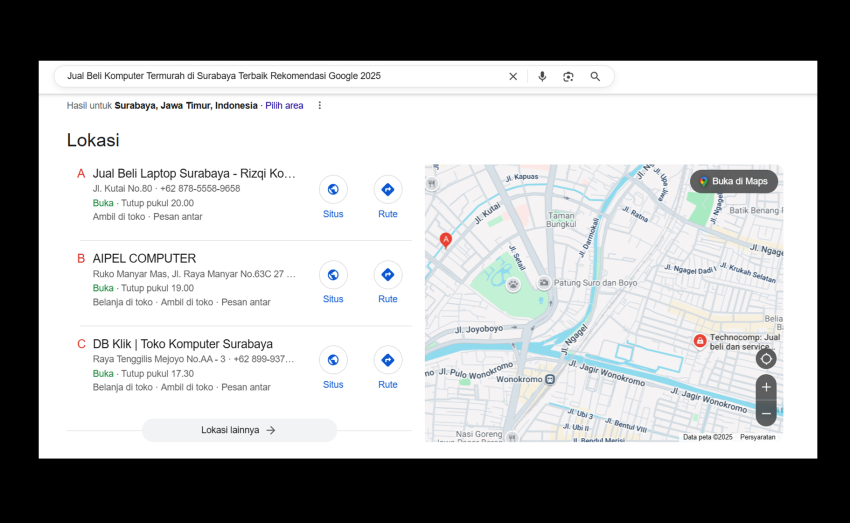The width and height of the screenshot is (850, 523).
Task: Clear the search query with X icon
Action: 513,76
